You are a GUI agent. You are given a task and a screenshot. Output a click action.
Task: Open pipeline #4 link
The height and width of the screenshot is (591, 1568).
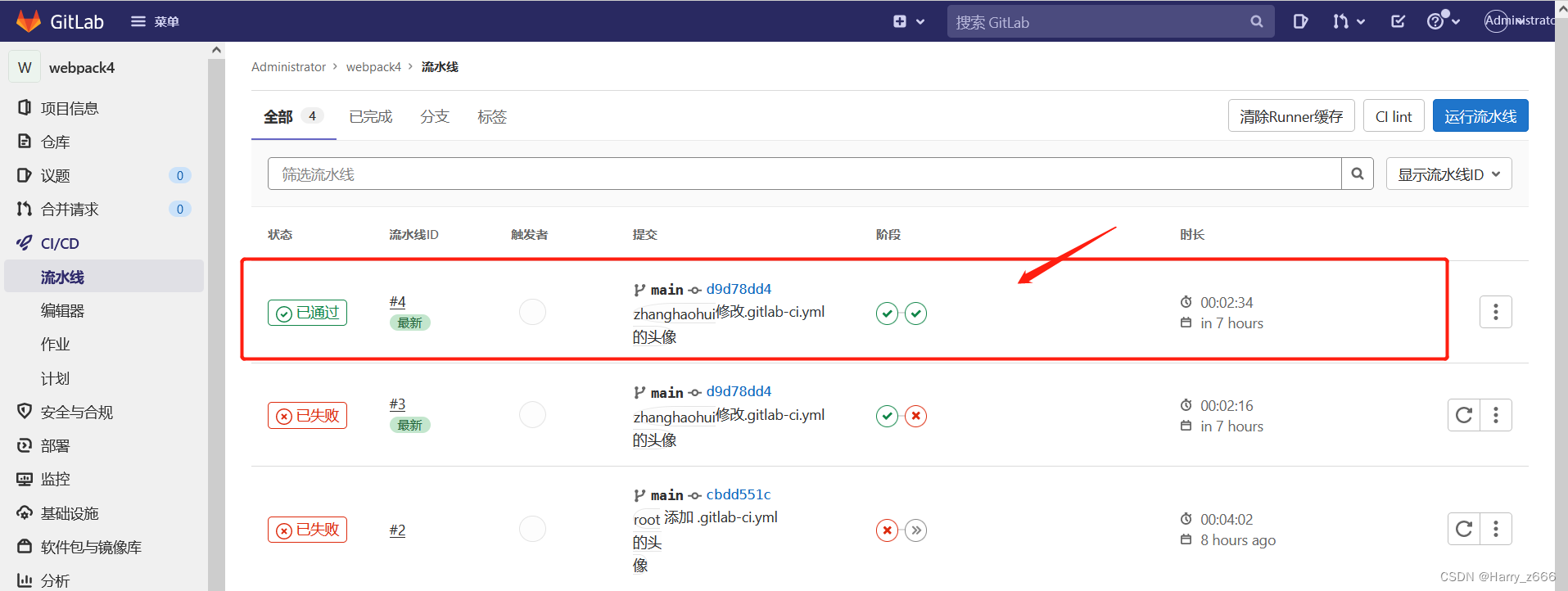click(397, 302)
